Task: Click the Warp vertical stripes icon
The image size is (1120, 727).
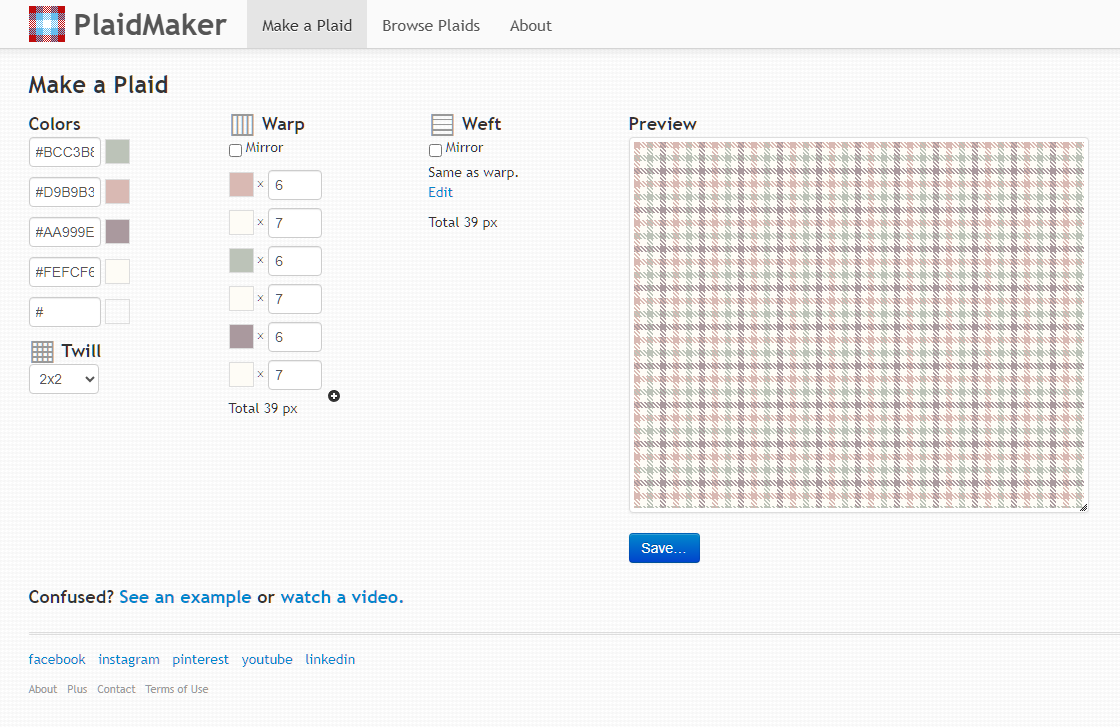Action: [242, 124]
